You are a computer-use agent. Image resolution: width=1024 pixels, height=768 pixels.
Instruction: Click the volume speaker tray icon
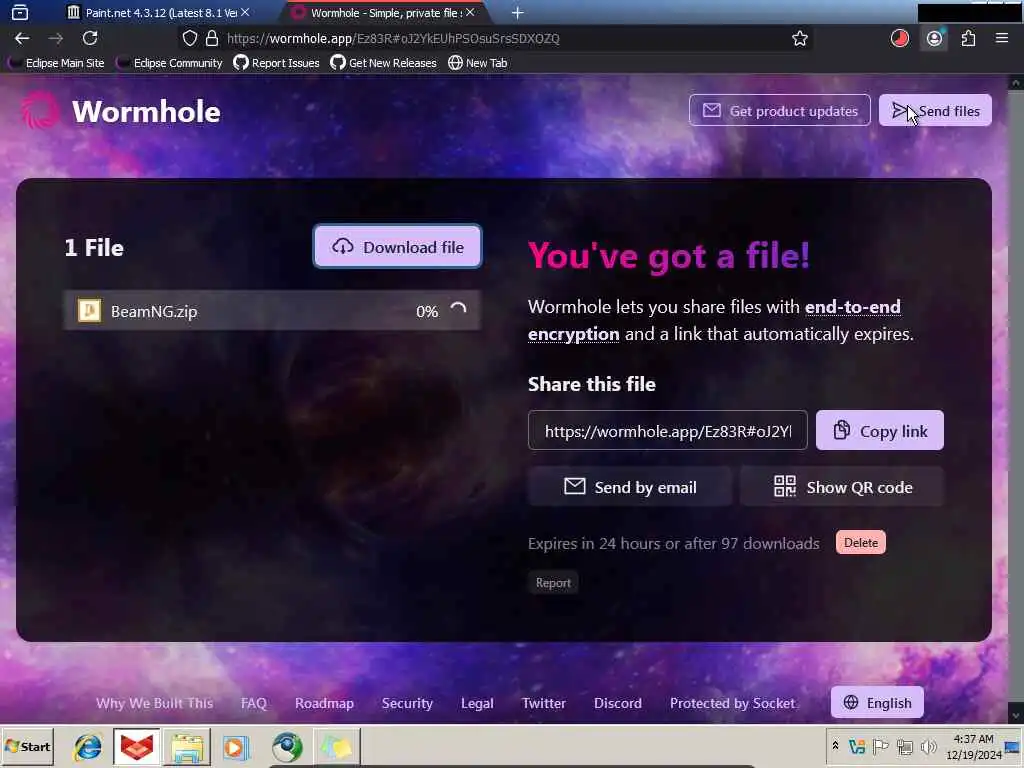[x=927, y=746]
